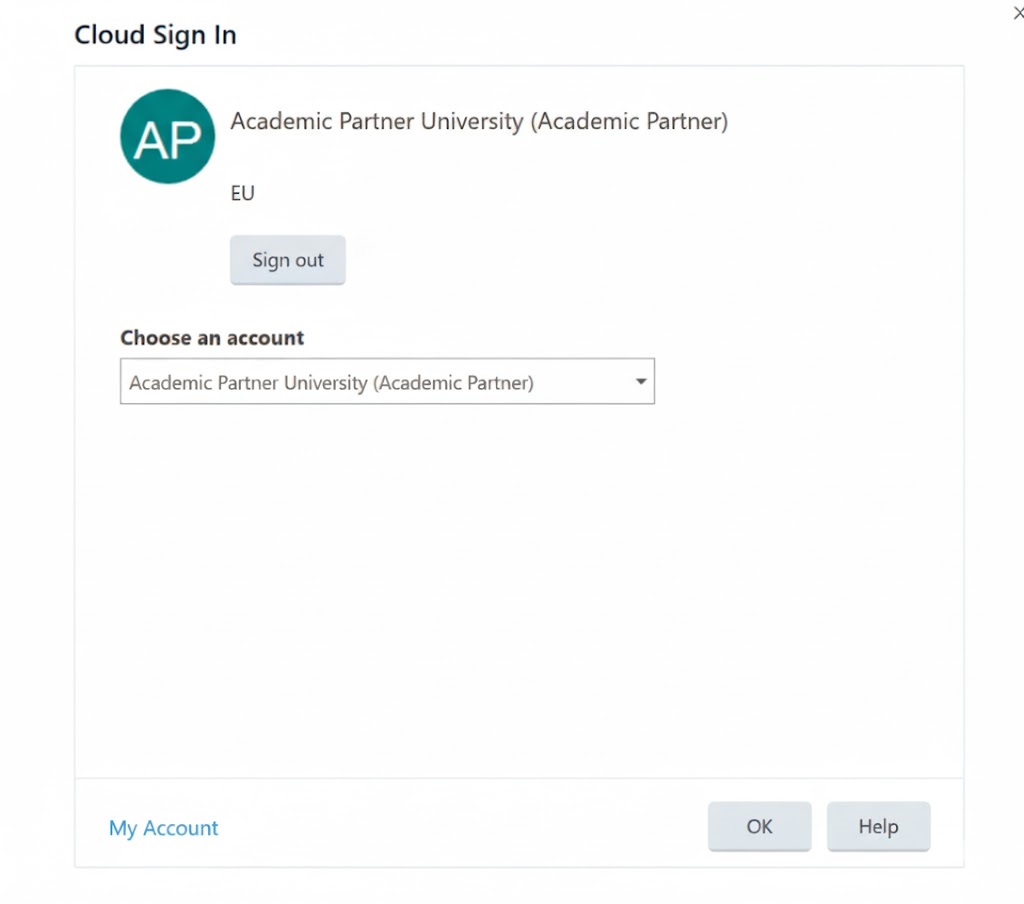This screenshot has width=1024, height=904.
Task: Click the Choose an account label
Action: 212,338
